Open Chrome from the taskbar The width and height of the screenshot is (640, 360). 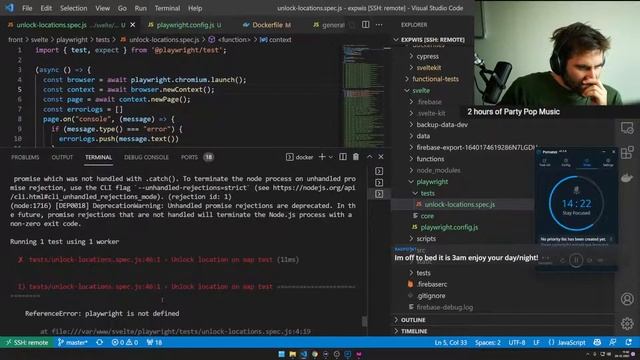315,354
